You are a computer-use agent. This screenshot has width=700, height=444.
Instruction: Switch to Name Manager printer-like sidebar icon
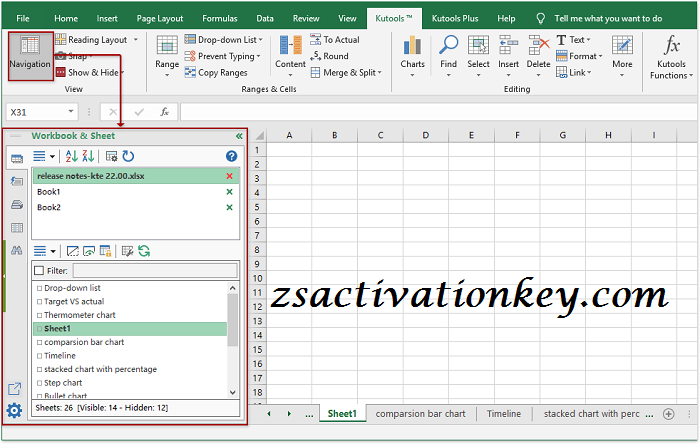pos(17,204)
